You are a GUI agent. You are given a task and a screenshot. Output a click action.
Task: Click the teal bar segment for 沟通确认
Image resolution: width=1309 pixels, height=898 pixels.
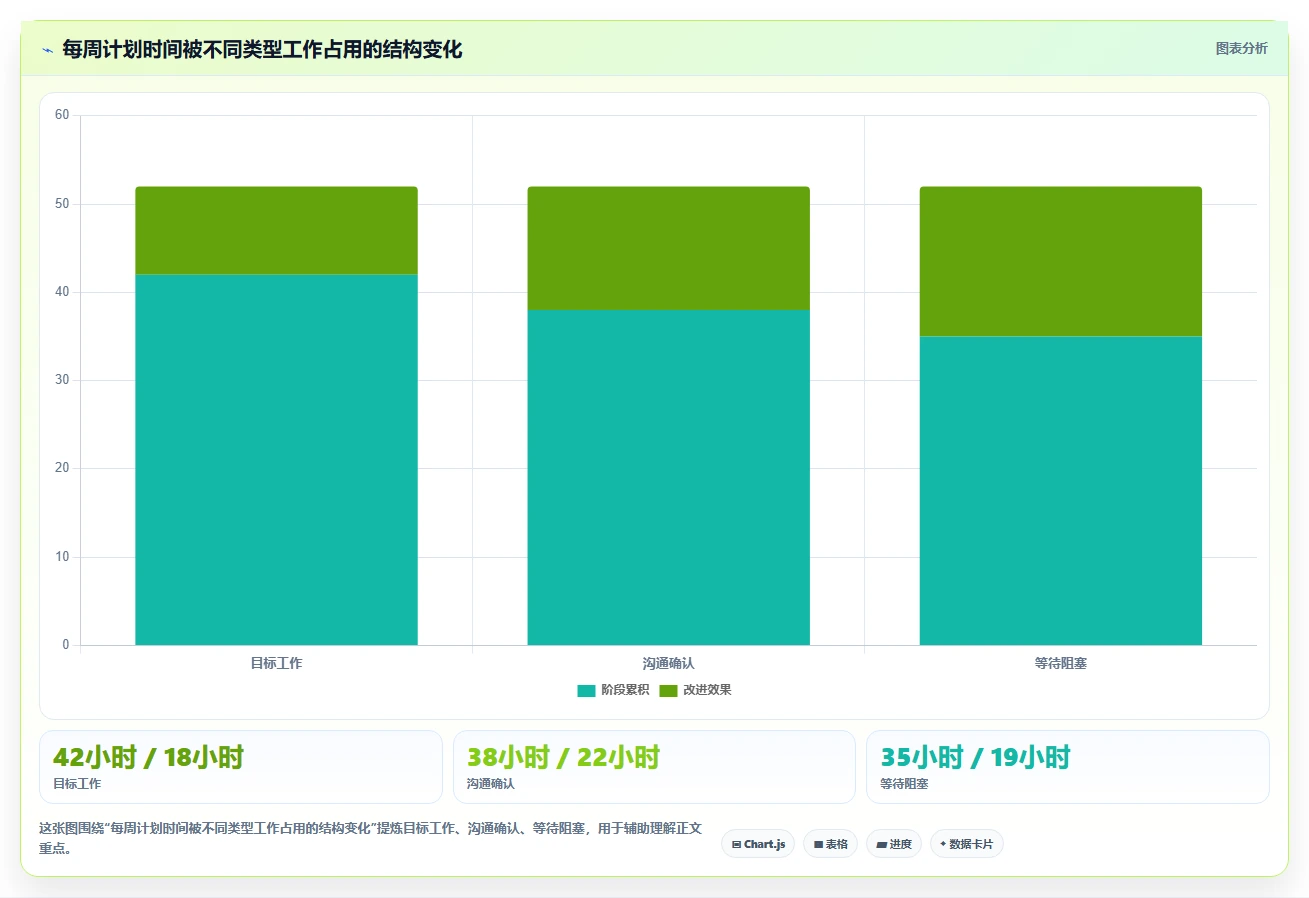point(668,477)
